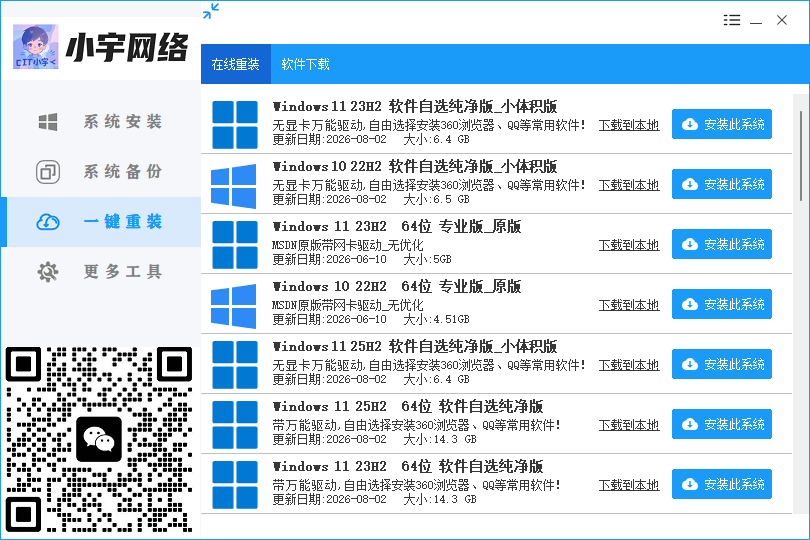Click the 一键重装 cloud icon
Image resolution: width=810 pixels, height=540 pixels.
[48, 222]
